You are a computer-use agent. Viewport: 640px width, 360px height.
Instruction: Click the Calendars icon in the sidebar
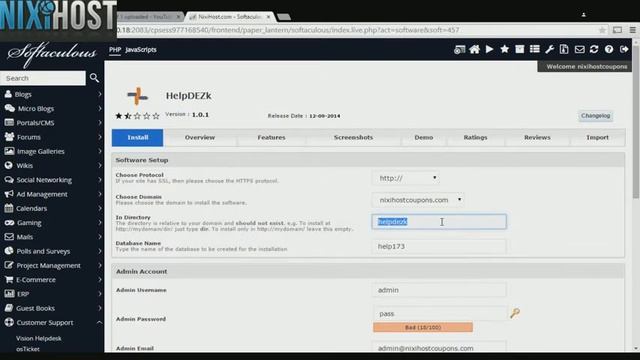click(x=9, y=208)
